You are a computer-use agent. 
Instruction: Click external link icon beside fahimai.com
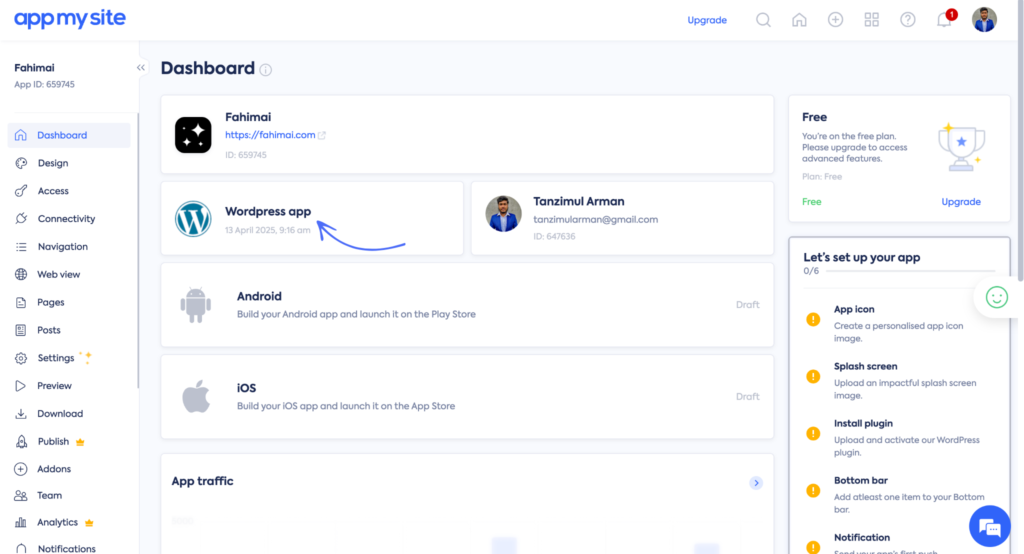pos(321,135)
